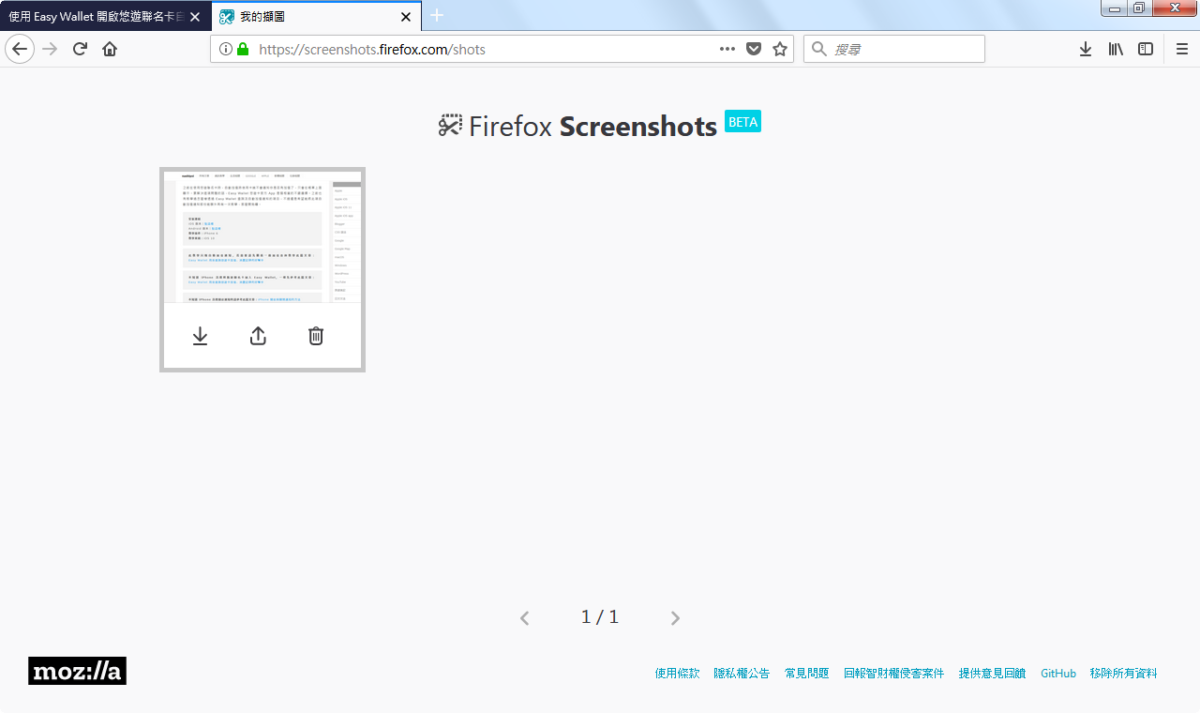Click the green secure connection padlock
1200x713 pixels.
[243, 49]
